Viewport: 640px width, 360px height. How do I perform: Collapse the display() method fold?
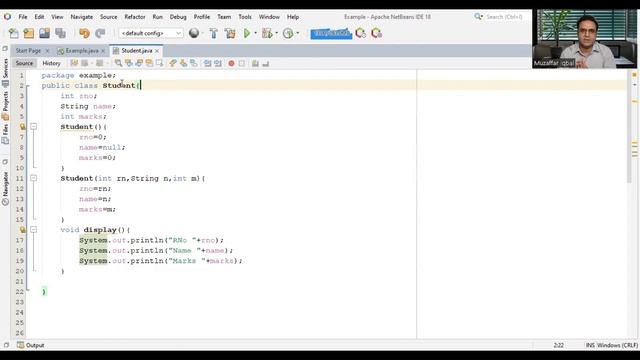coord(33,230)
